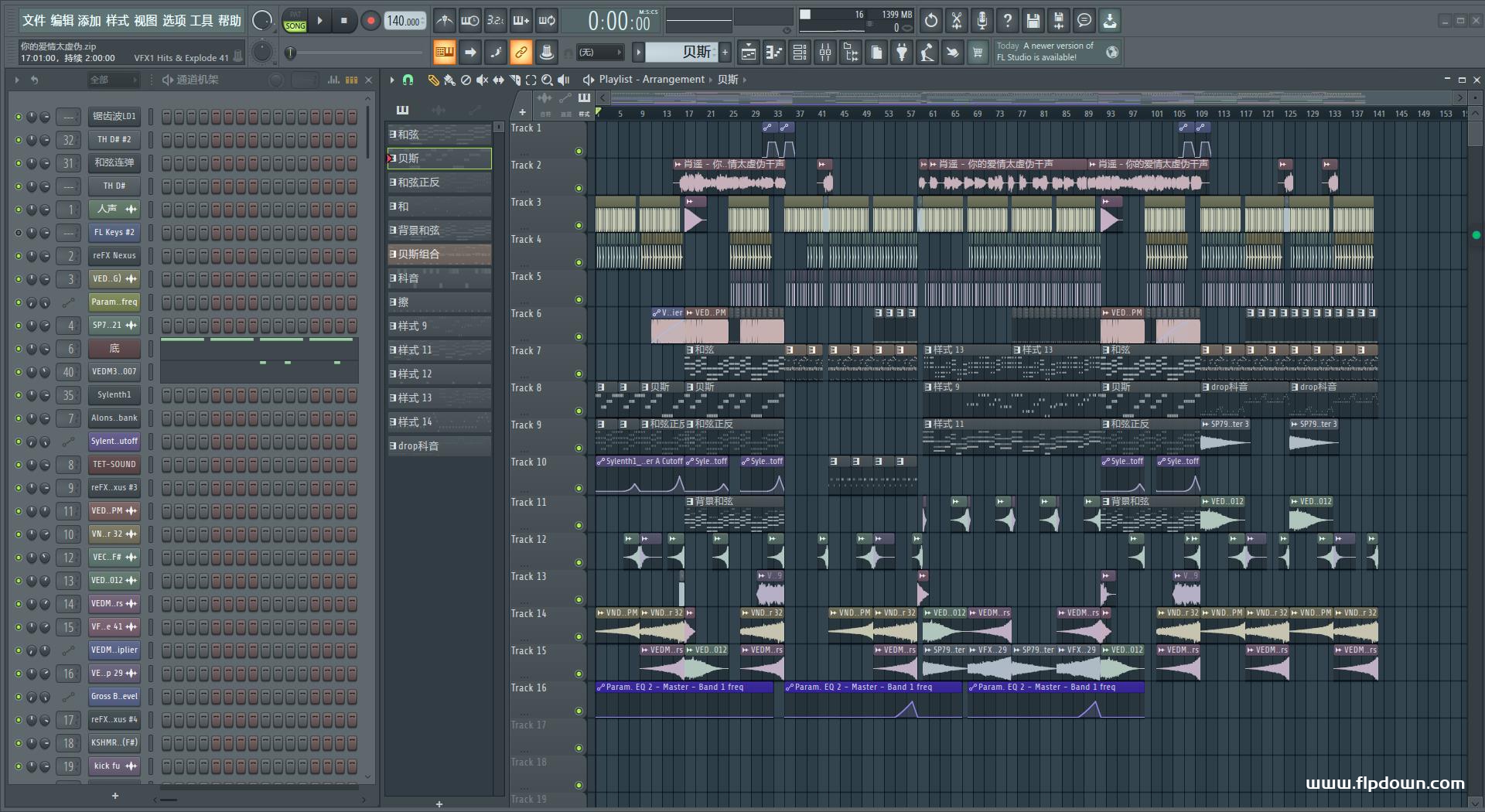Select the playlist pencil draw tool
Viewport: 1485px width, 812px height.
pos(433,80)
